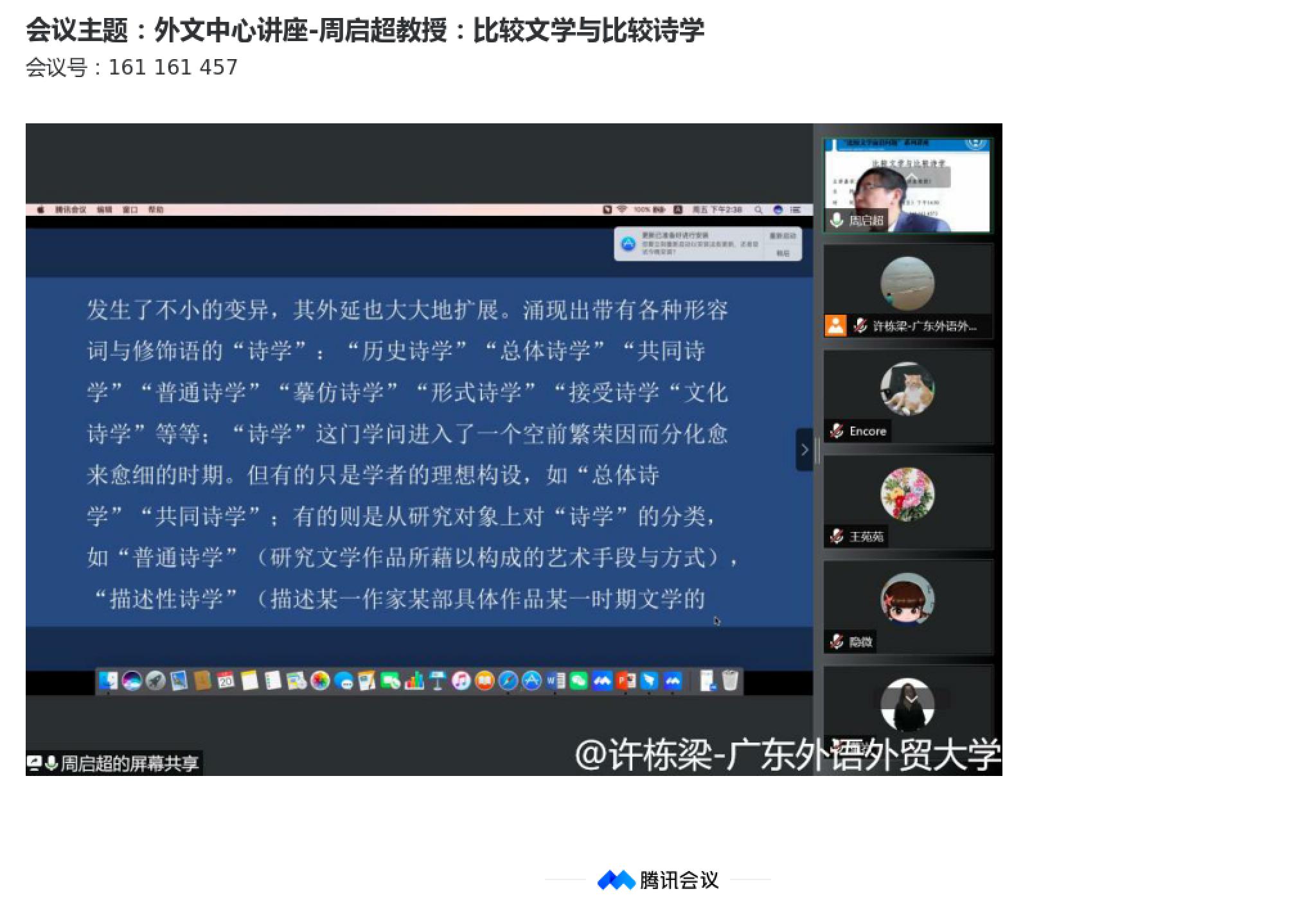Open iTunes music app in dock
The width and height of the screenshot is (1316, 916).
click(461, 681)
